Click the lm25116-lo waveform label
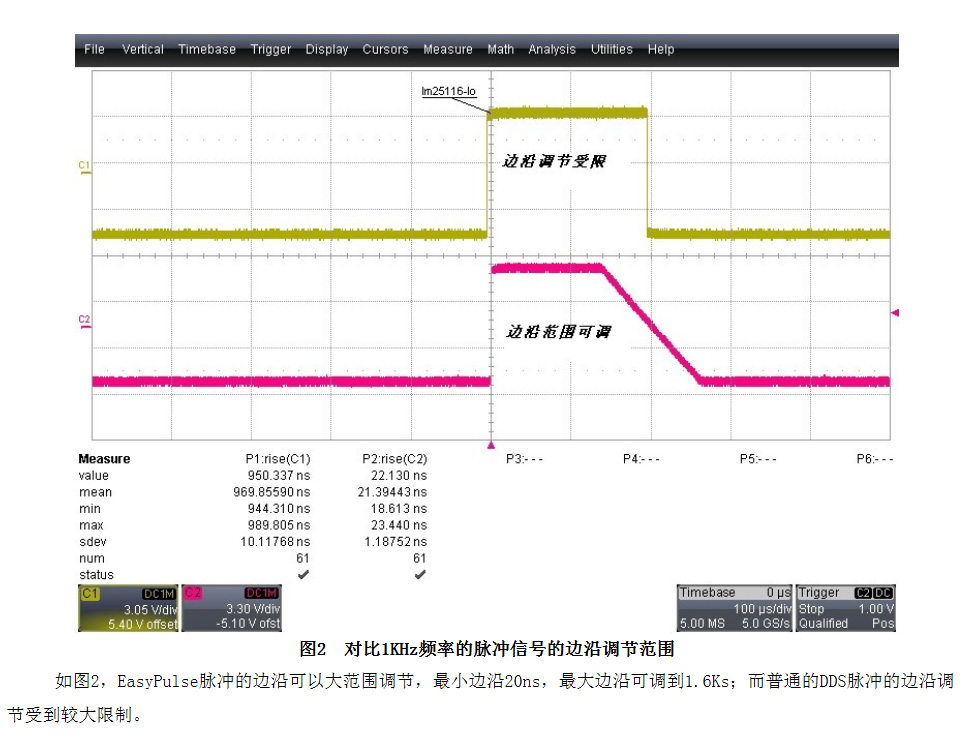 click(449, 91)
